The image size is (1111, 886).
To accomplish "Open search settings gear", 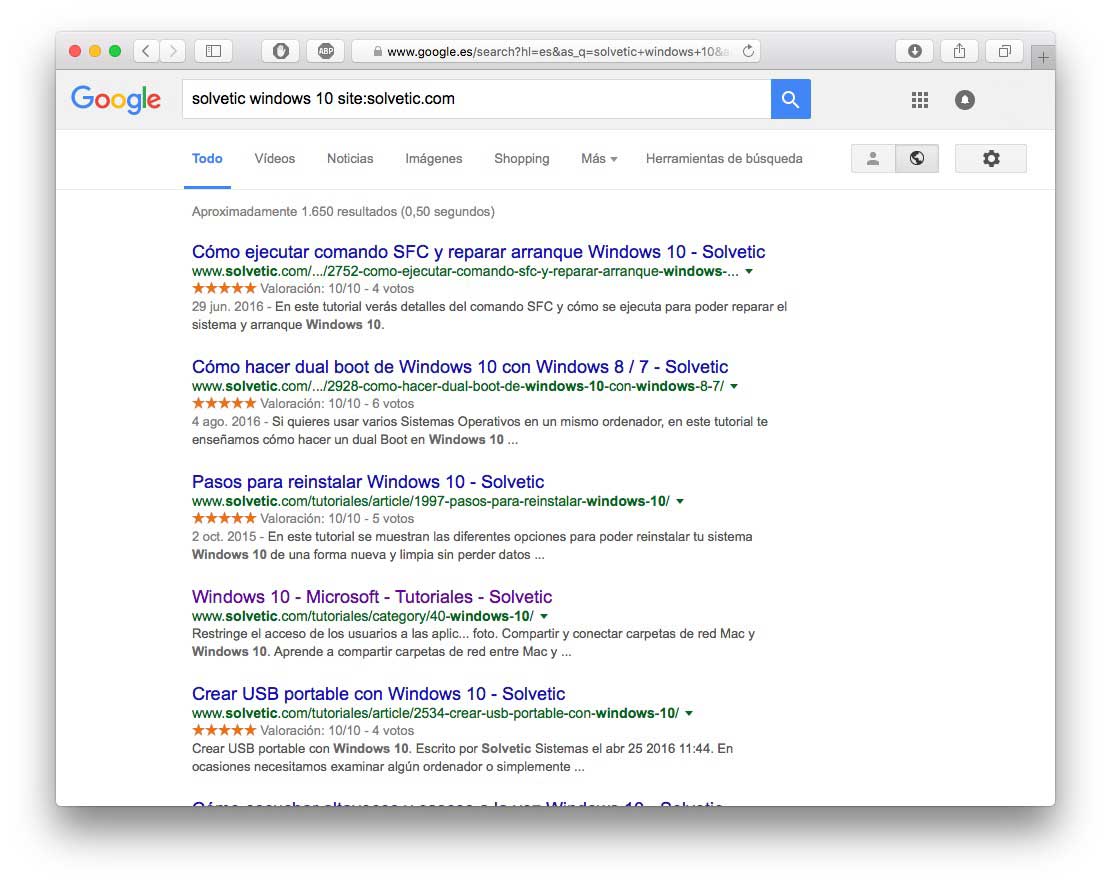I will click(x=991, y=159).
